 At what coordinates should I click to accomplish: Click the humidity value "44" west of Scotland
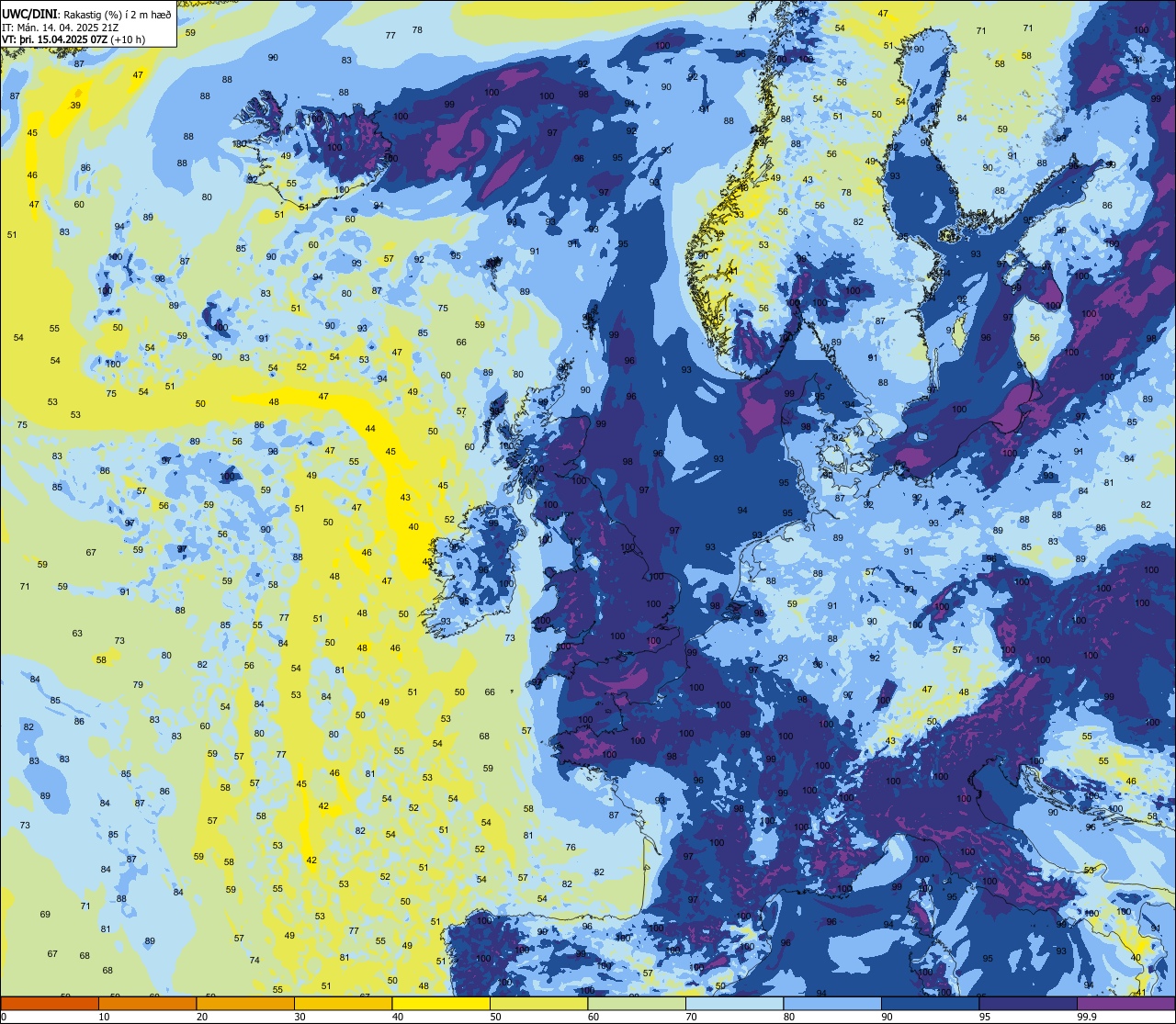coord(370,429)
